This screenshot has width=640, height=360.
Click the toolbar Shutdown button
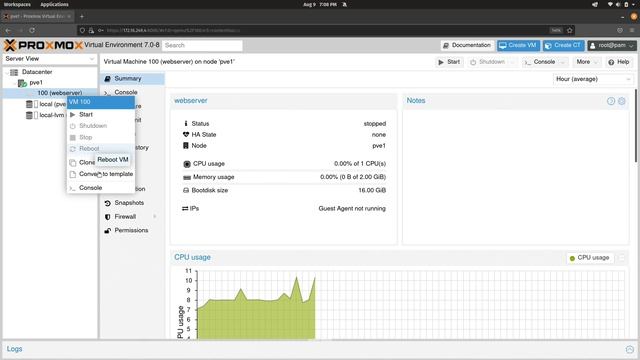[487, 62]
